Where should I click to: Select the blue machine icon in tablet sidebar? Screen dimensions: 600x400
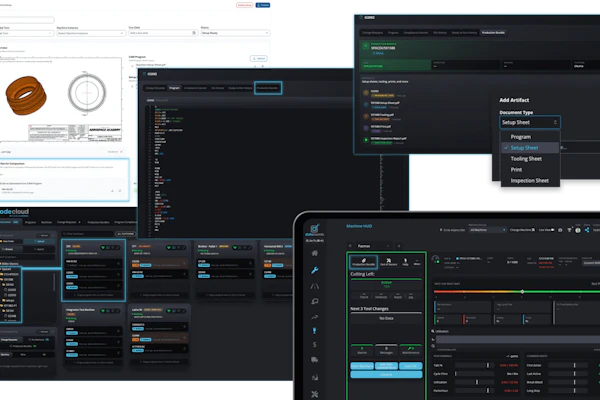coord(315,331)
